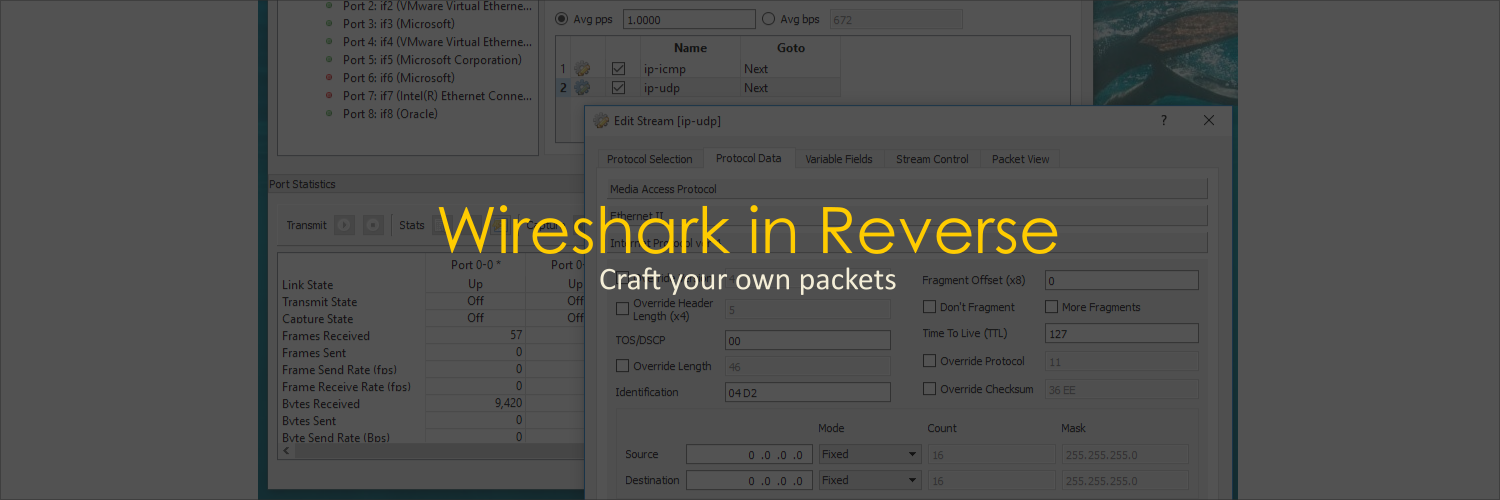Enable the Override Checksum checkbox
The image size is (1500, 500).
click(929, 389)
